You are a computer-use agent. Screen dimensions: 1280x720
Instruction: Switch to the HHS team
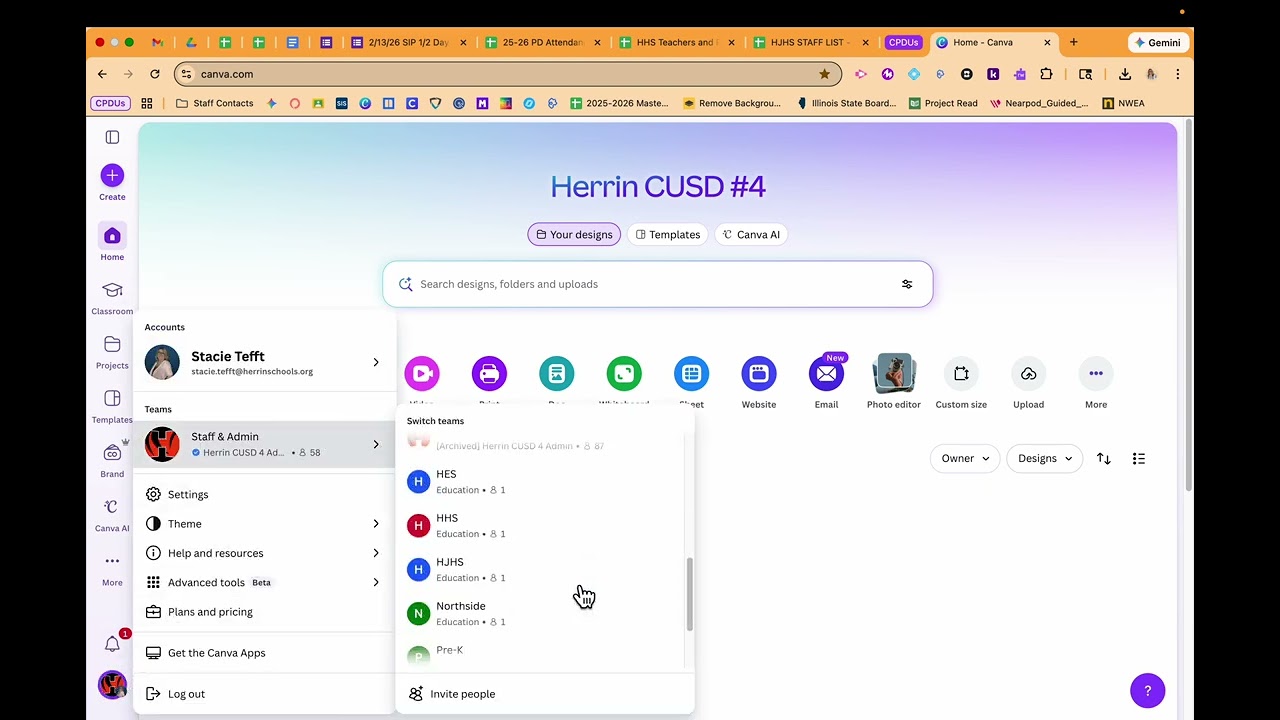coord(541,526)
